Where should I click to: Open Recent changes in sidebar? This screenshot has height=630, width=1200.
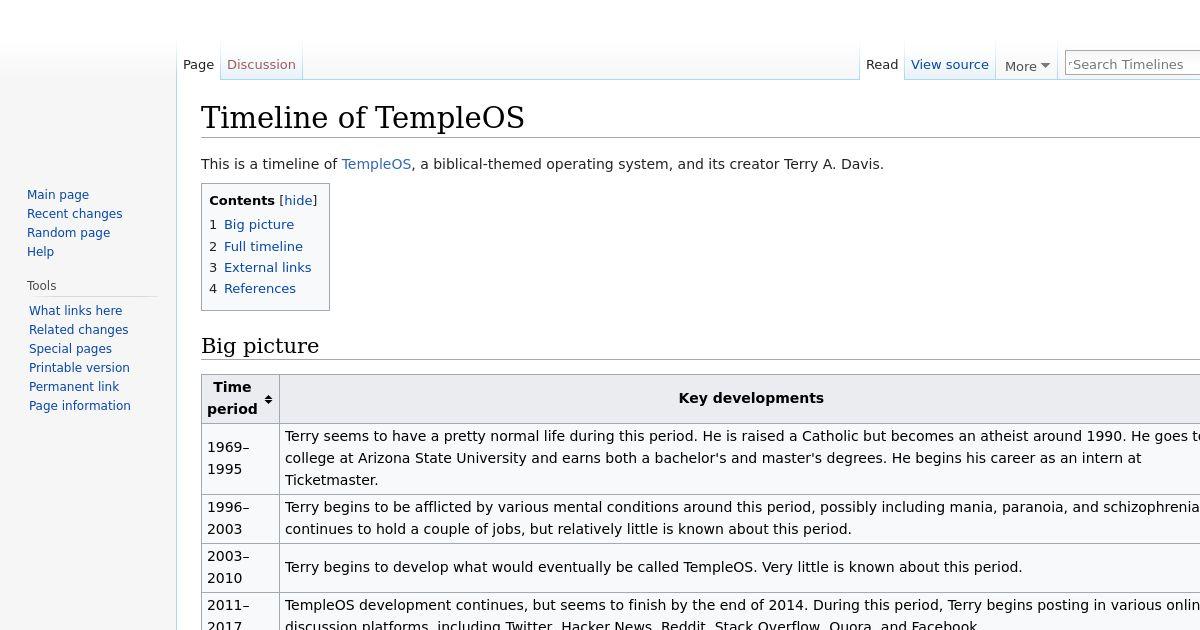75,214
